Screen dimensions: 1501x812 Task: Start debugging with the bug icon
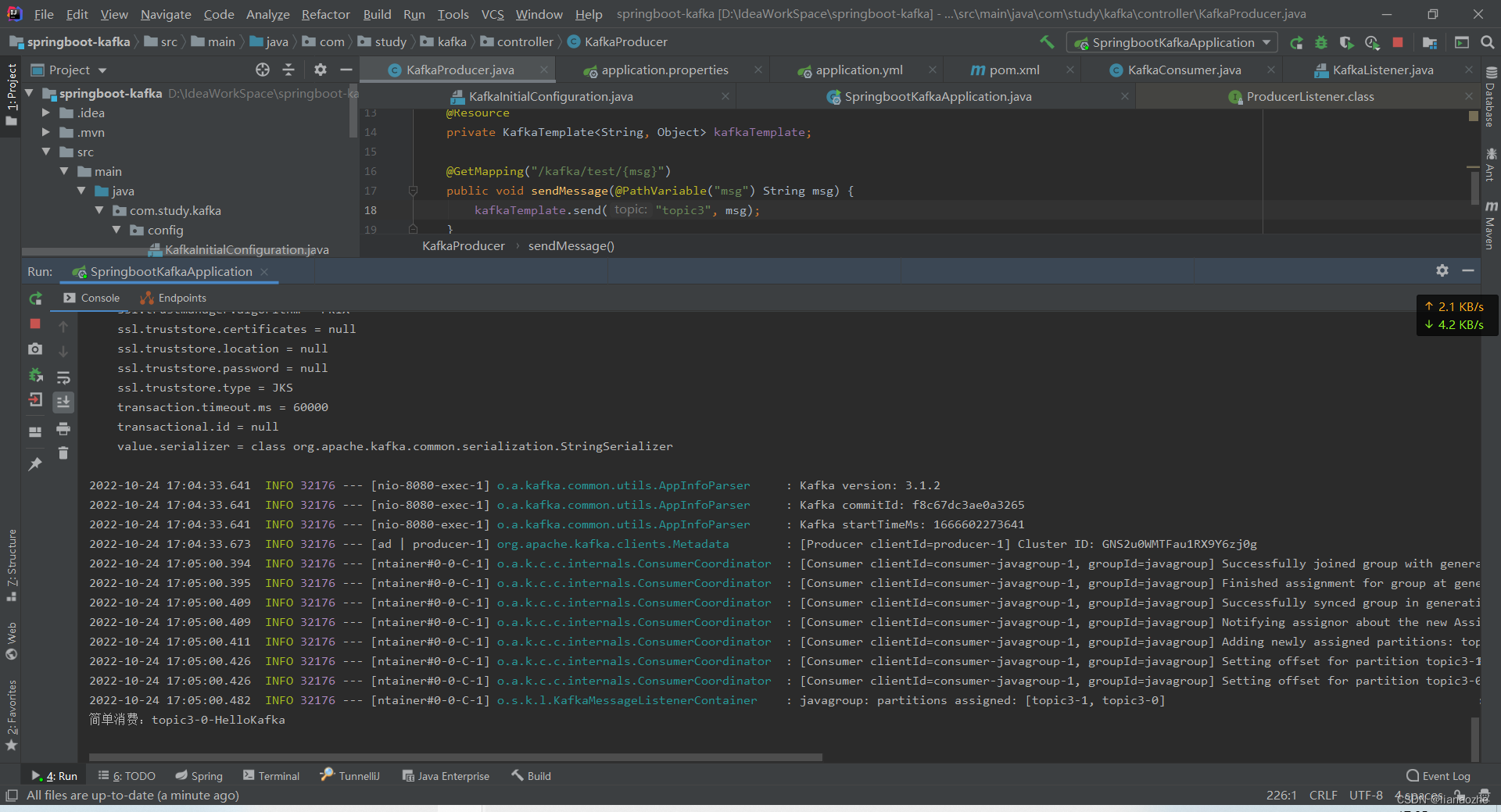[1321, 42]
